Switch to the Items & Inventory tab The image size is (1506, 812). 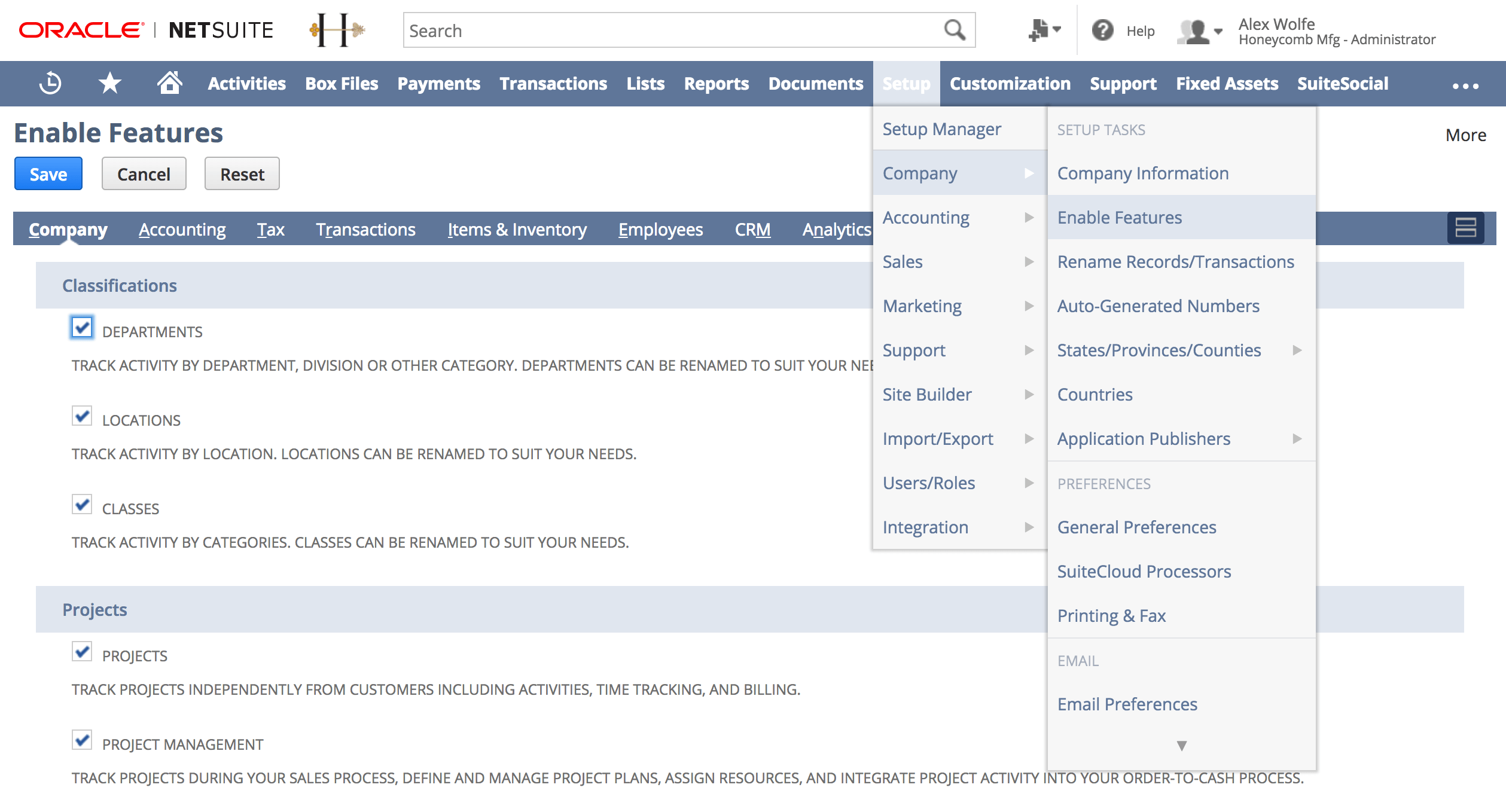coord(517,228)
